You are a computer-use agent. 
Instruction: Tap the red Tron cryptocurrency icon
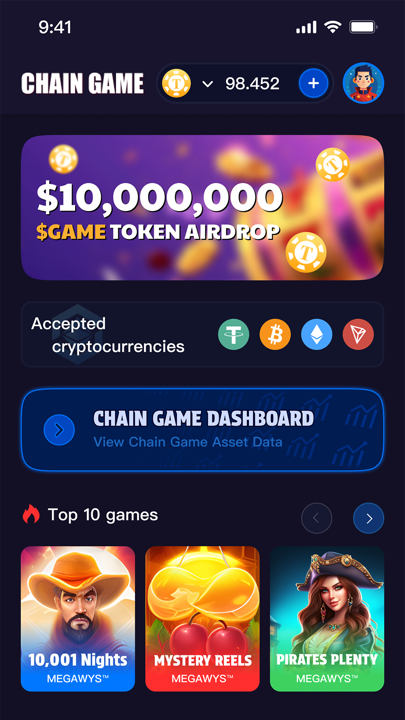358,334
